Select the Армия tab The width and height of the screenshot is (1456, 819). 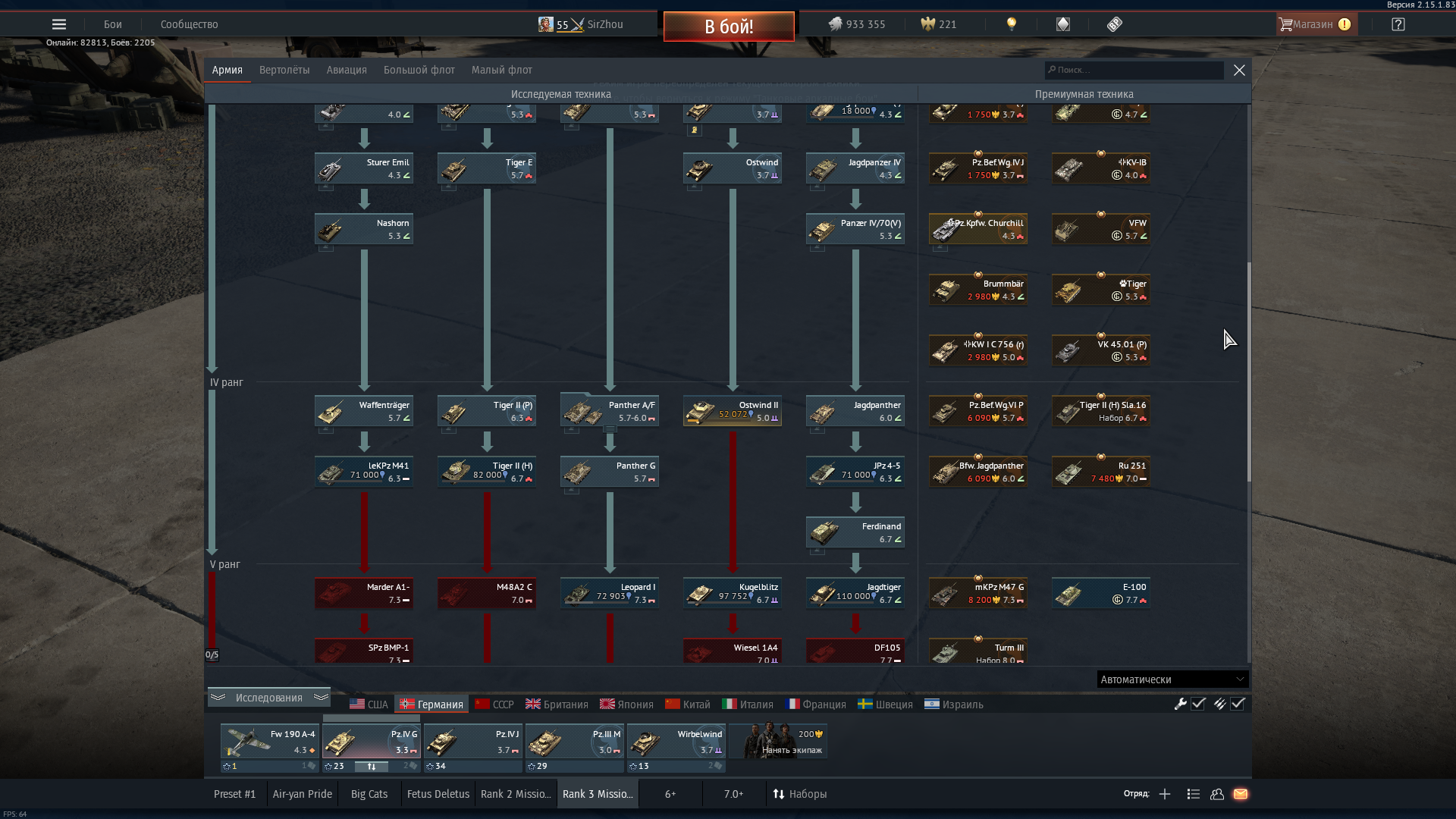click(227, 70)
